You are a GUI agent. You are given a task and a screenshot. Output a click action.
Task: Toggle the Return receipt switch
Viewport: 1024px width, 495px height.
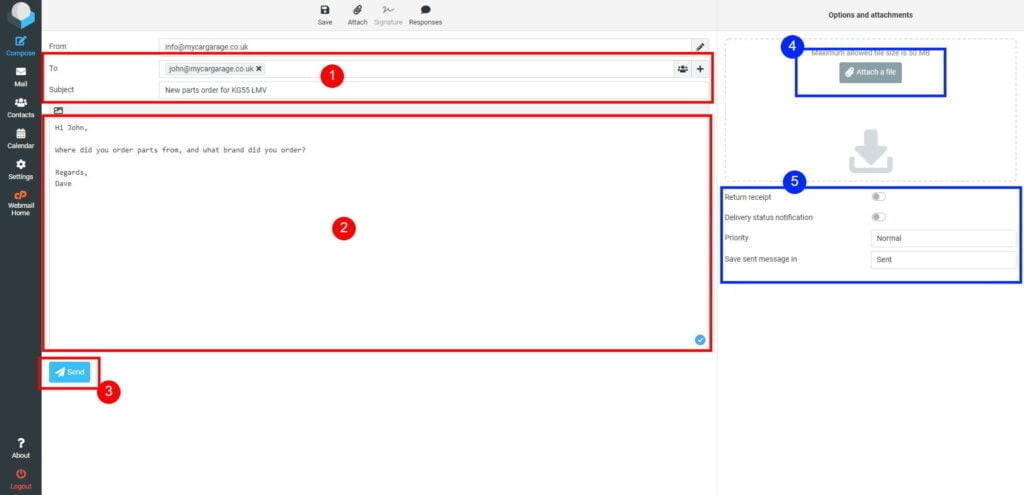pos(878,197)
